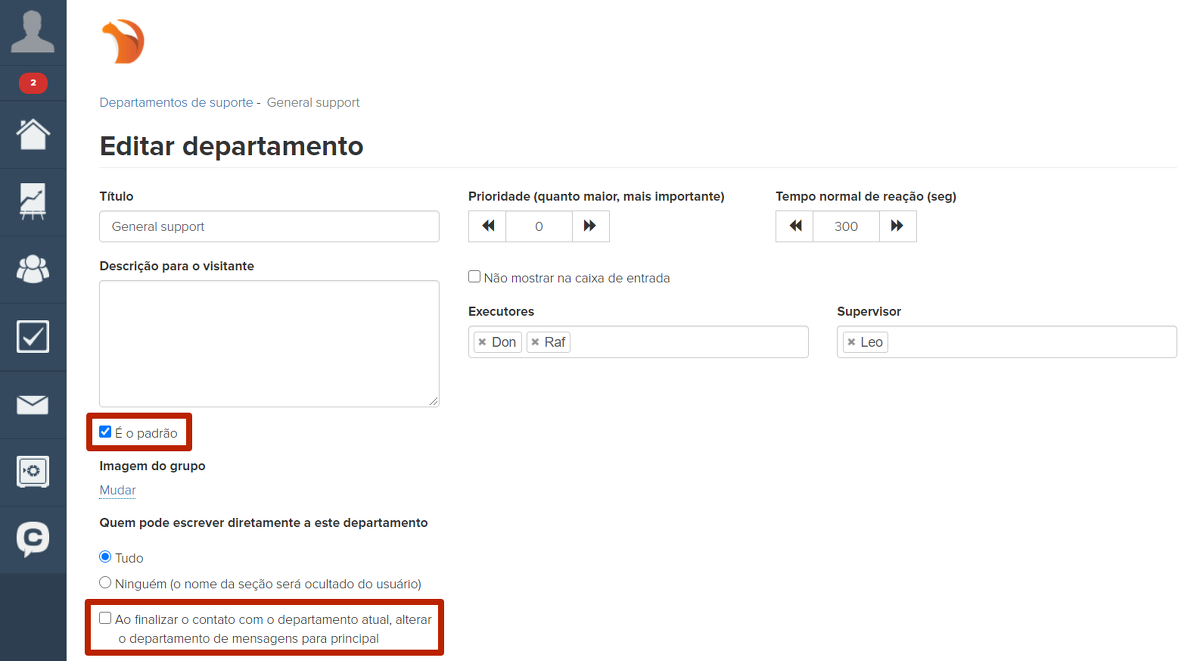Open the tasks checkmark icon in sidebar
This screenshot has height=661, width=1200.
point(33,336)
